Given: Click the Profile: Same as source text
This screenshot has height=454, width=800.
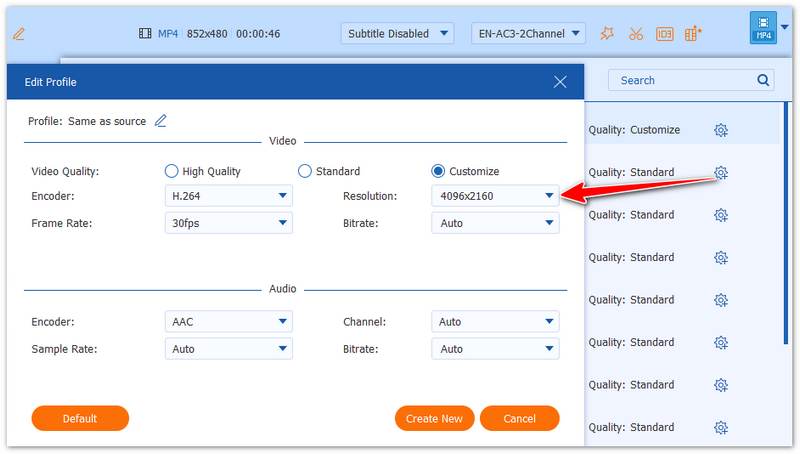Looking at the screenshot, I should pos(87,121).
